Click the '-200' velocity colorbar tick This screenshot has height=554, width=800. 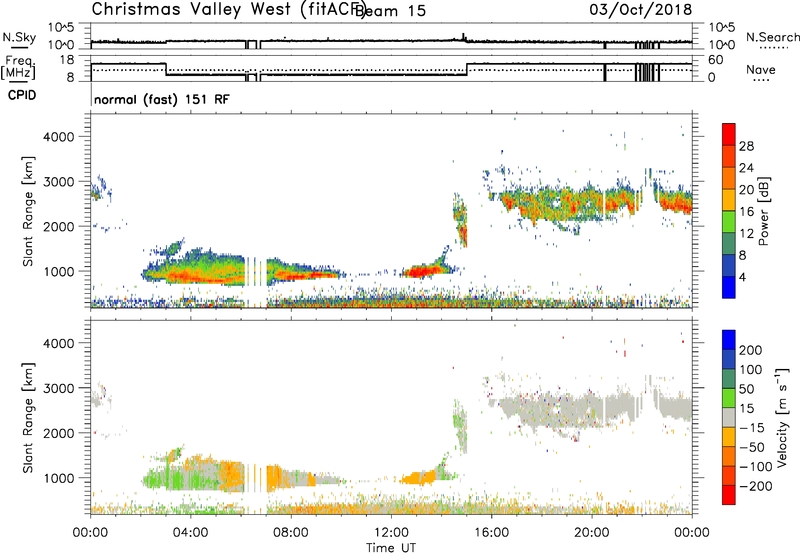(756, 487)
